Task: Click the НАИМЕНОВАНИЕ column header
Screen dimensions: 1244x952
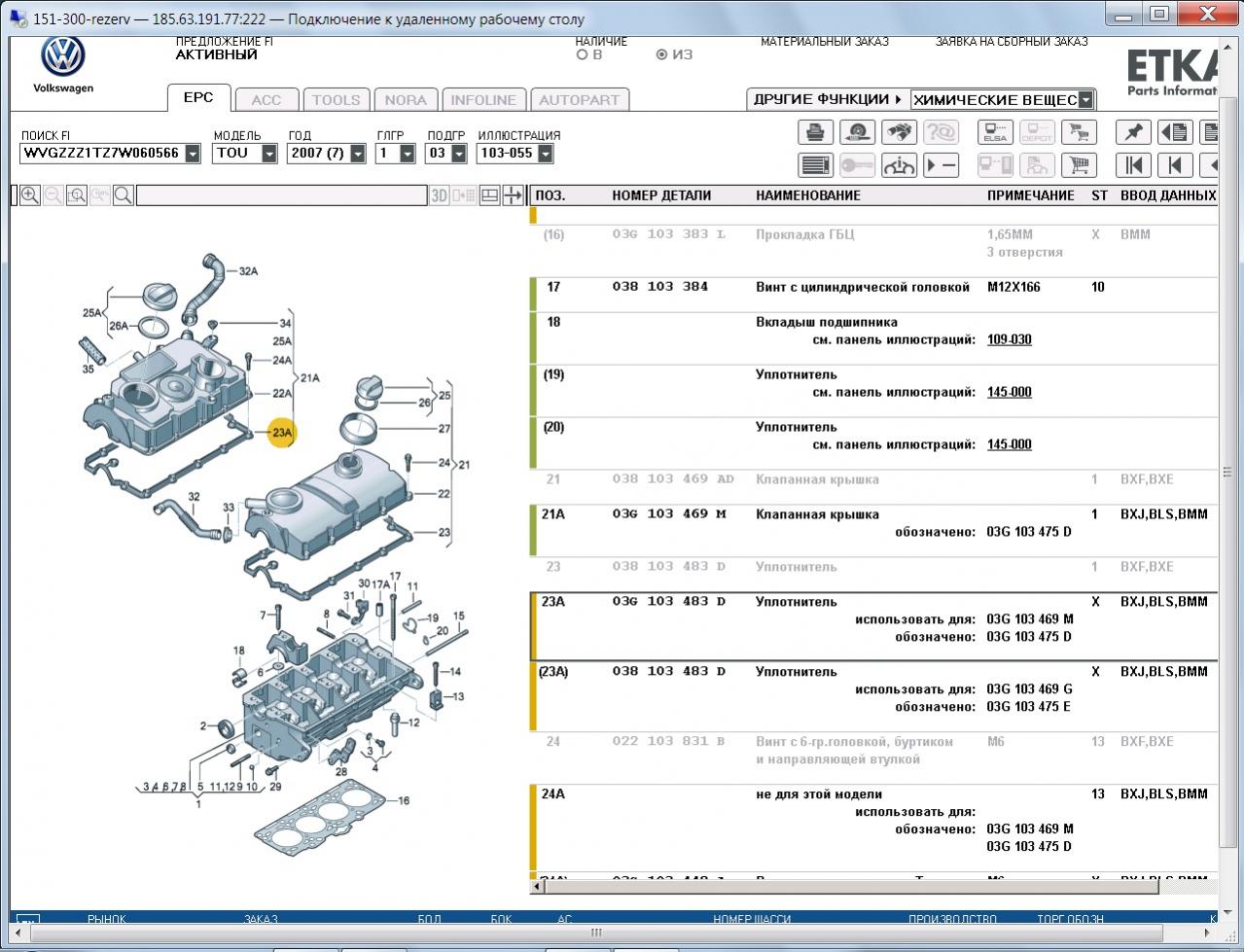Action: pyautogui.click(x=808, y=195)
